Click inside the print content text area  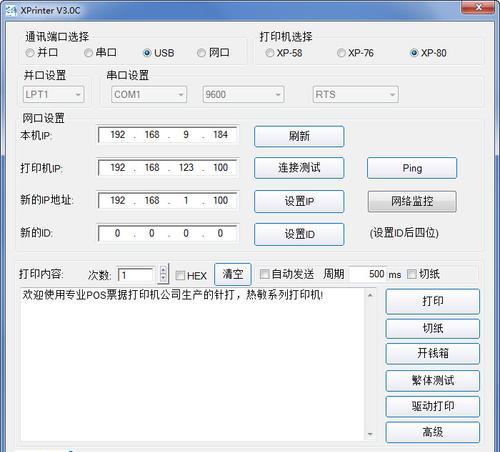pyautogui.click(x=192, y=364)
